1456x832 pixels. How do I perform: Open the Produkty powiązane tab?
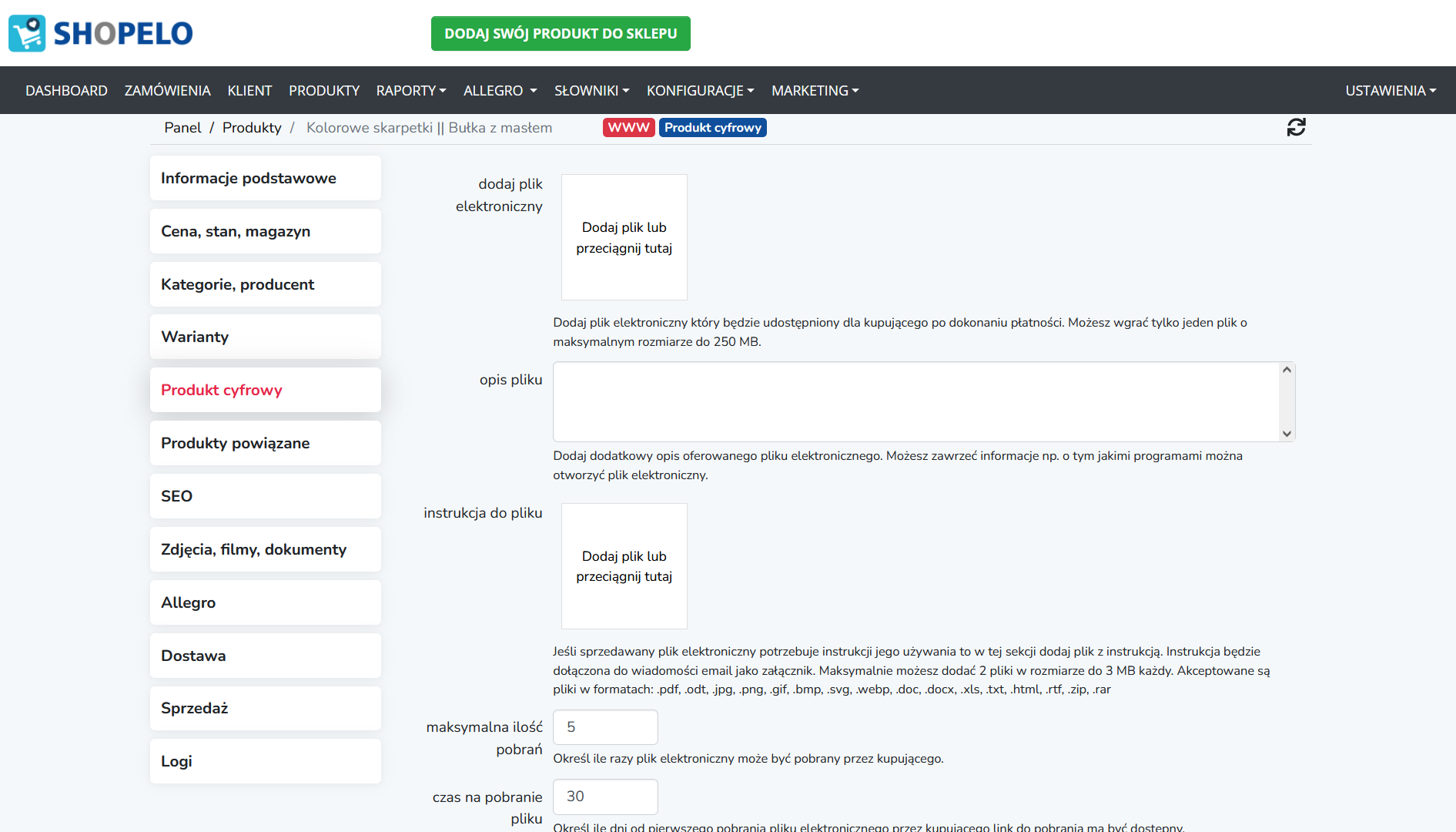pos(266,443)
